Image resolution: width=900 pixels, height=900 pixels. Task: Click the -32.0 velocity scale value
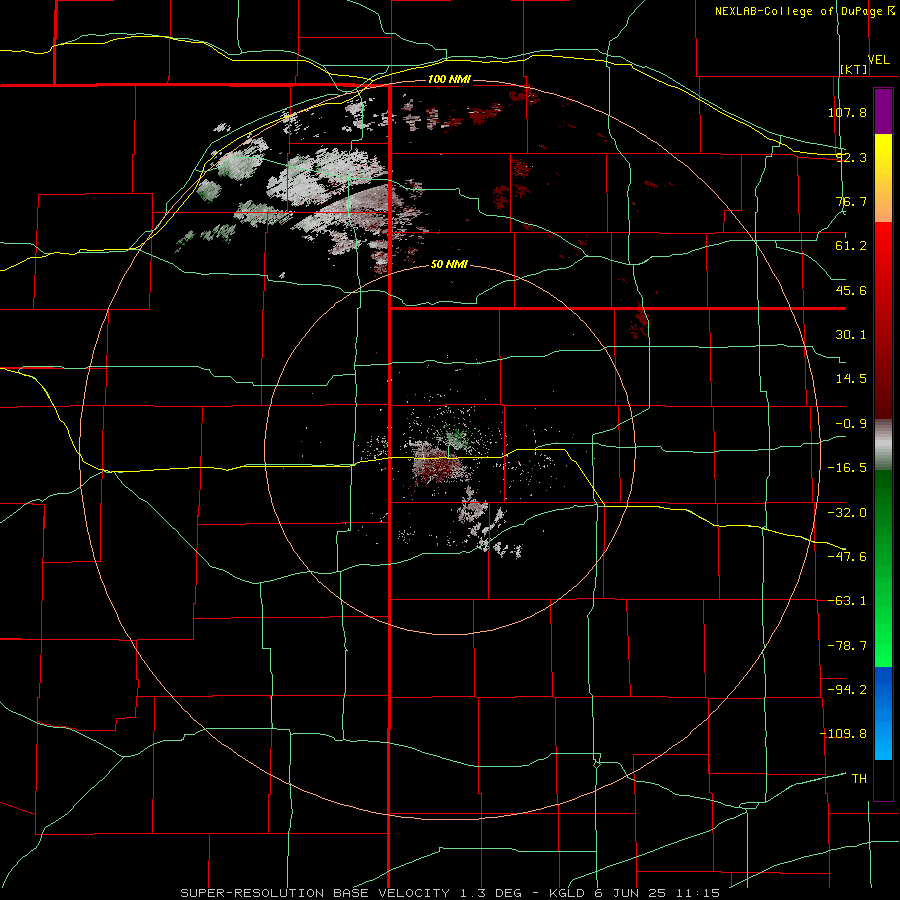pos(847,513)
